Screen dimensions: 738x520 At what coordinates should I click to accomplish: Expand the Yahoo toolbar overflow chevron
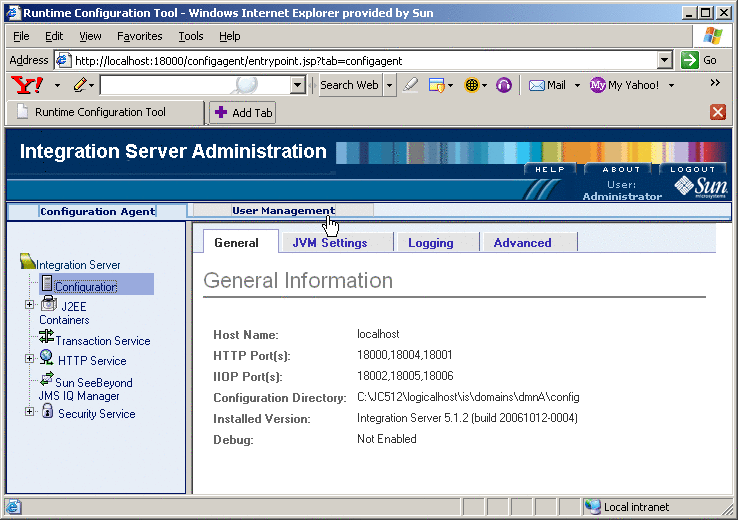tap(715, 83)
